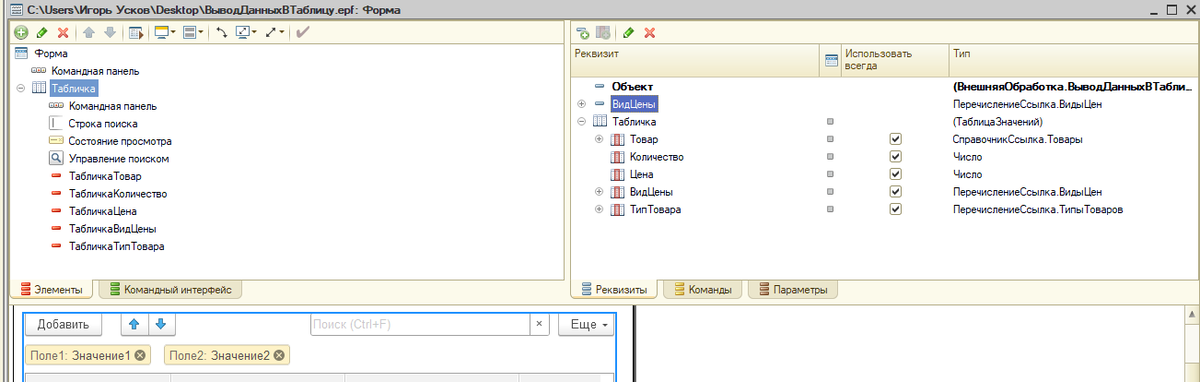Click the diagonal expand arrows icon
The height and width of the screenshot is (382, 1200).
pyautogui.click(x=271, y=33)
